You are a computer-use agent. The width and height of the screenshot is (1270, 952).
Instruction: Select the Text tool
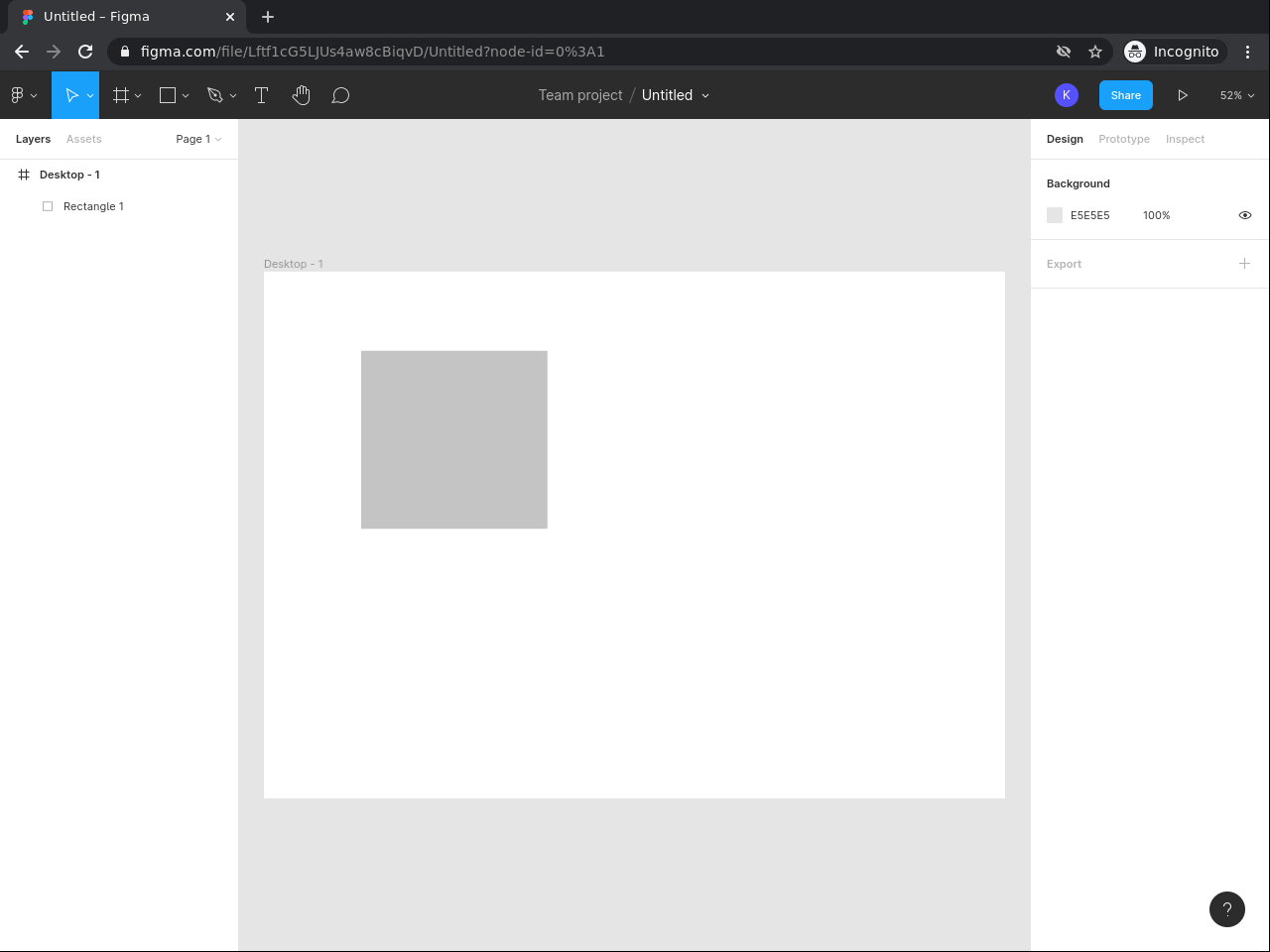(x=262, y=95)
